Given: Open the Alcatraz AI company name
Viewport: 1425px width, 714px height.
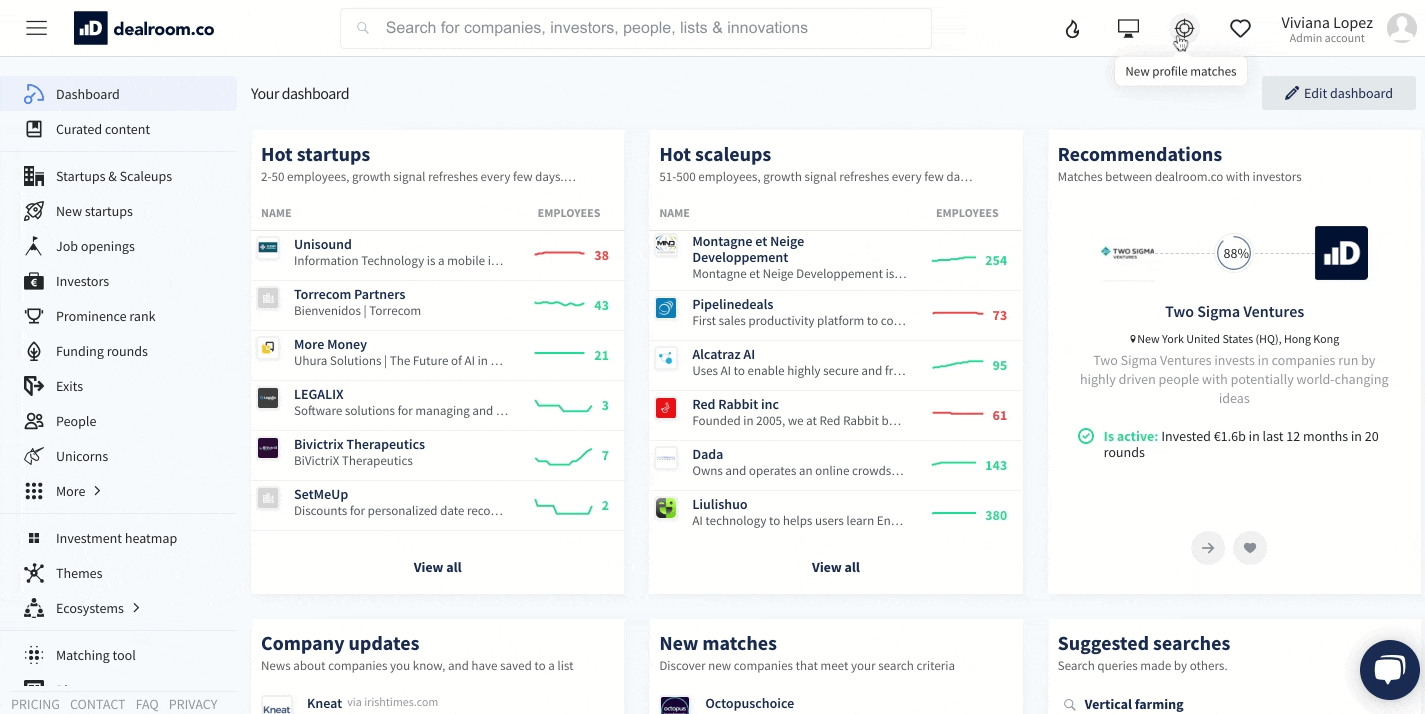Looking at the screenshot, I should [x=724, y=354].
